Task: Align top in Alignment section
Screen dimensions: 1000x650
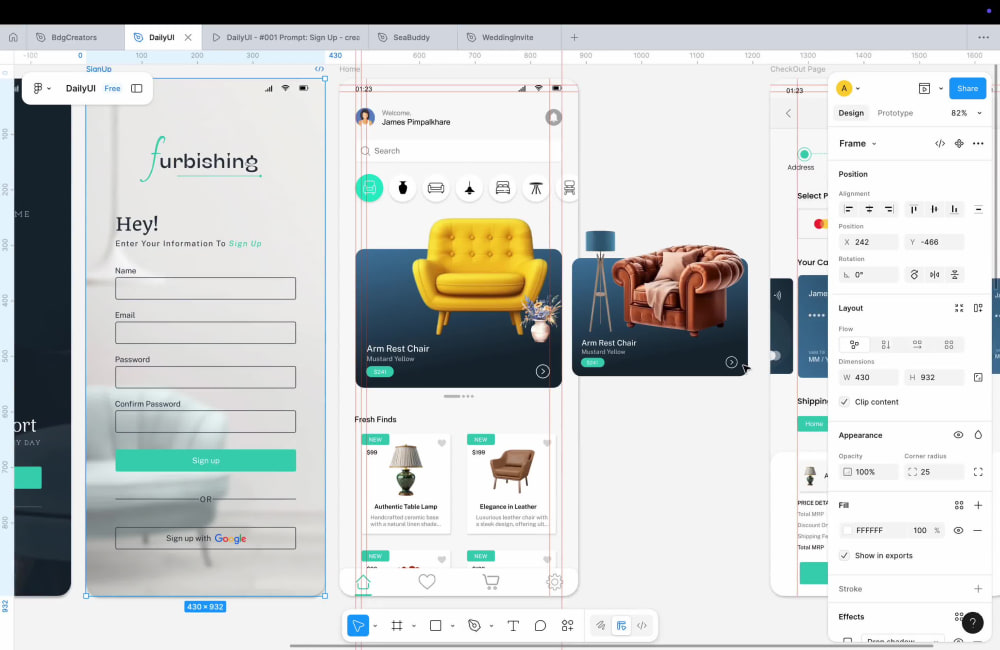Action: (914, 209)
